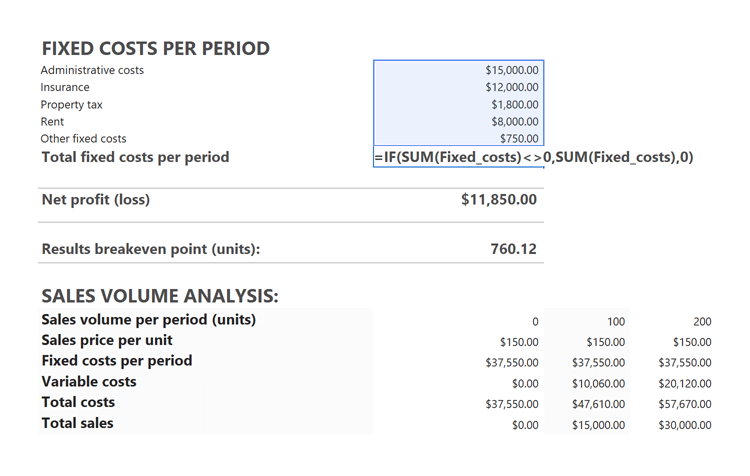
Task: Click the Total fixed costs formula cell
Action: tap(532, 157)
